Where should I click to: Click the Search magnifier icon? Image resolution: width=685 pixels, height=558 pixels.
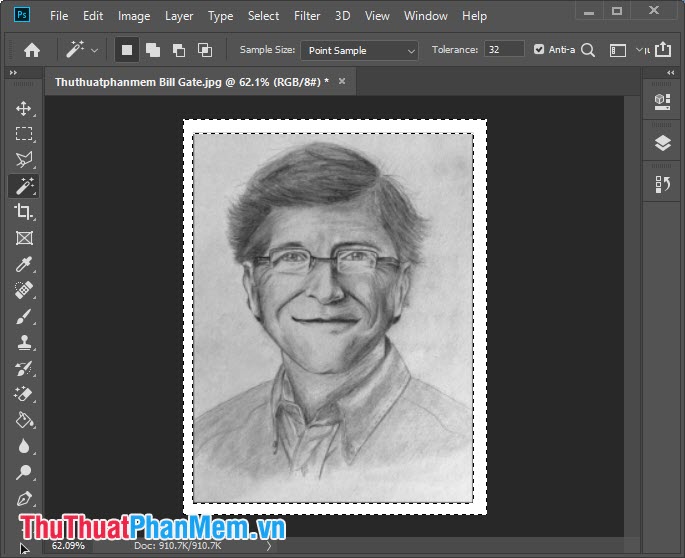(588, 50)
